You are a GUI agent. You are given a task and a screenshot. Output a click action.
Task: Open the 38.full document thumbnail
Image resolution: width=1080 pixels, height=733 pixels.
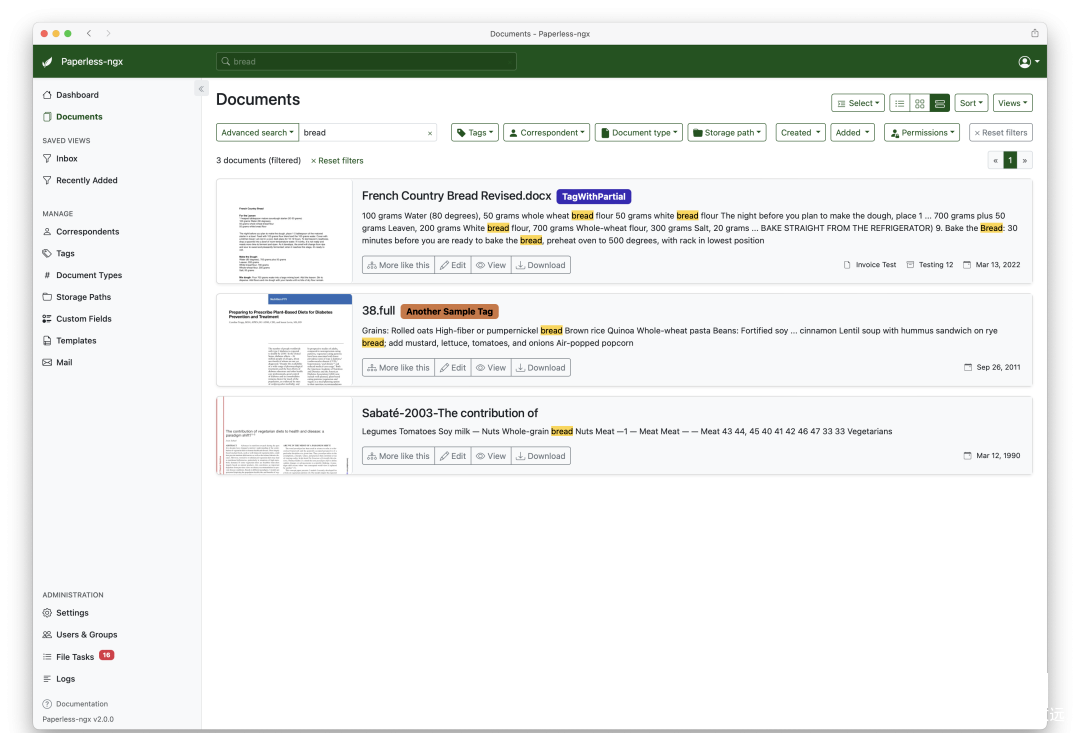click(x=284, y=340)
